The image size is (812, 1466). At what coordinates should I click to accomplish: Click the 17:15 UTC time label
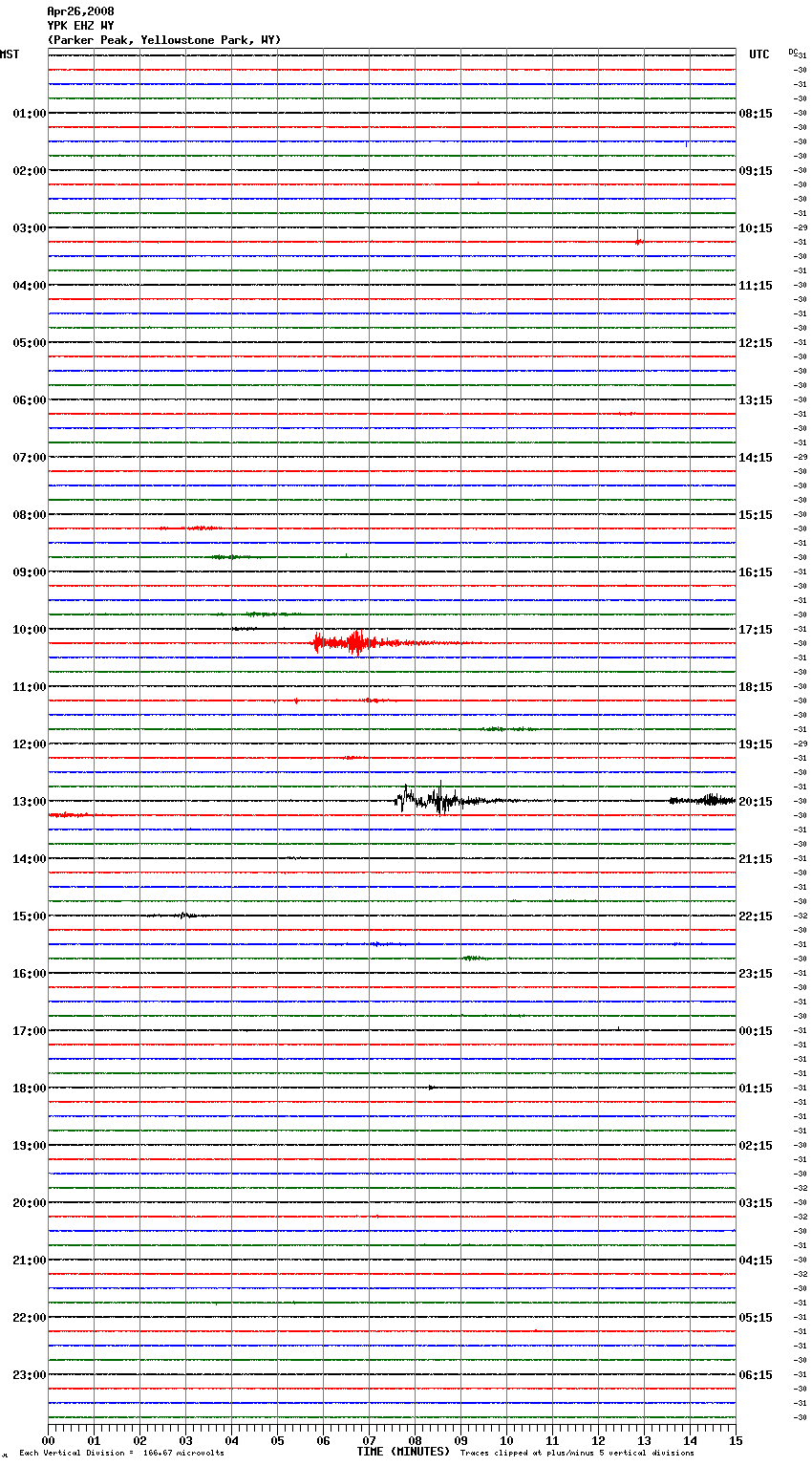point(756,630)
